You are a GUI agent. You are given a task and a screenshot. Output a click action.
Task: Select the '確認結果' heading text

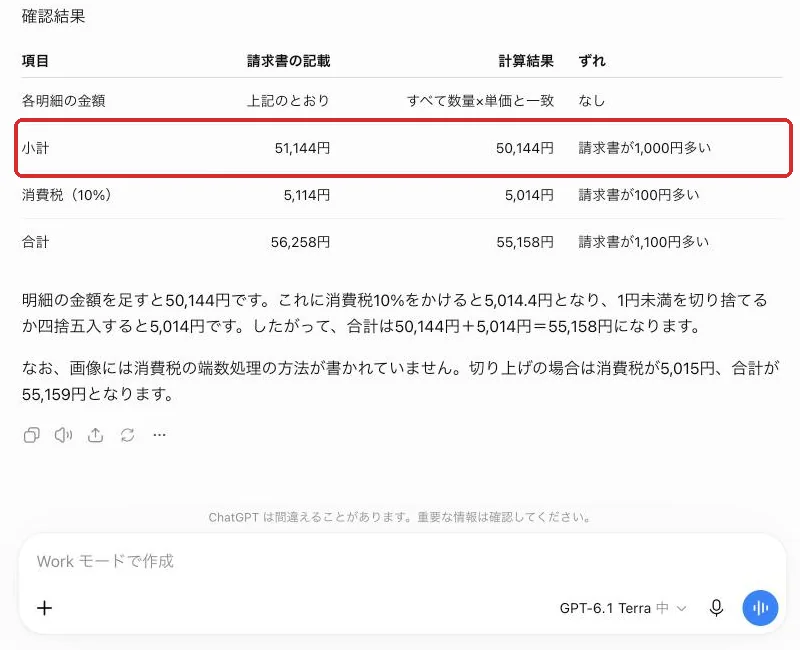point(54,16)
